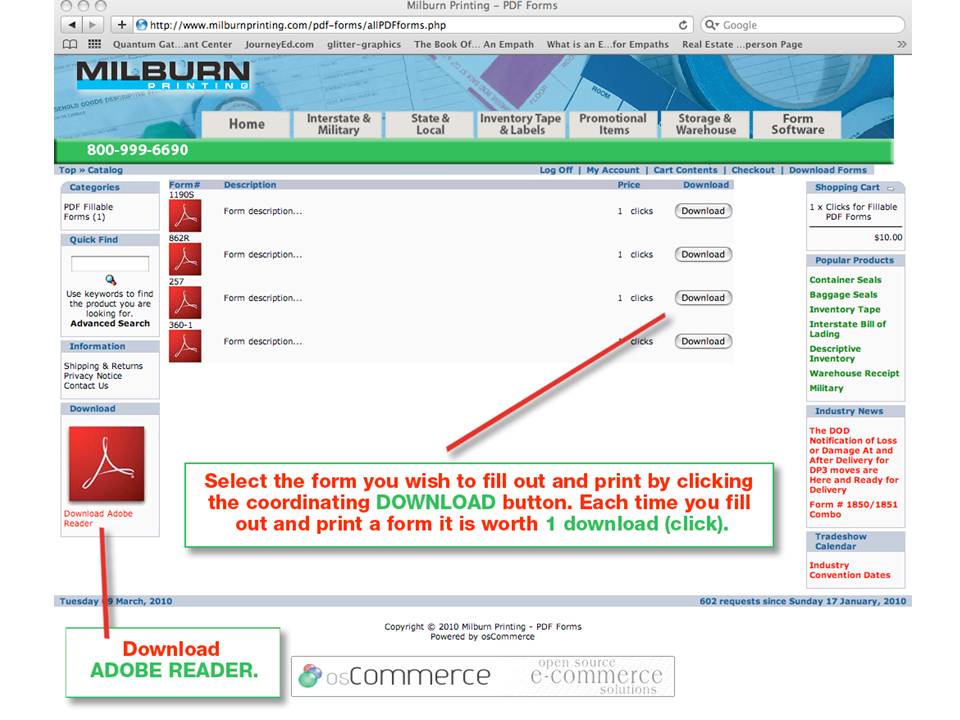Open the Quantum Gat...ant Center bookmark
This screenshot has width=960, height=720.
[x=172, y=44]
